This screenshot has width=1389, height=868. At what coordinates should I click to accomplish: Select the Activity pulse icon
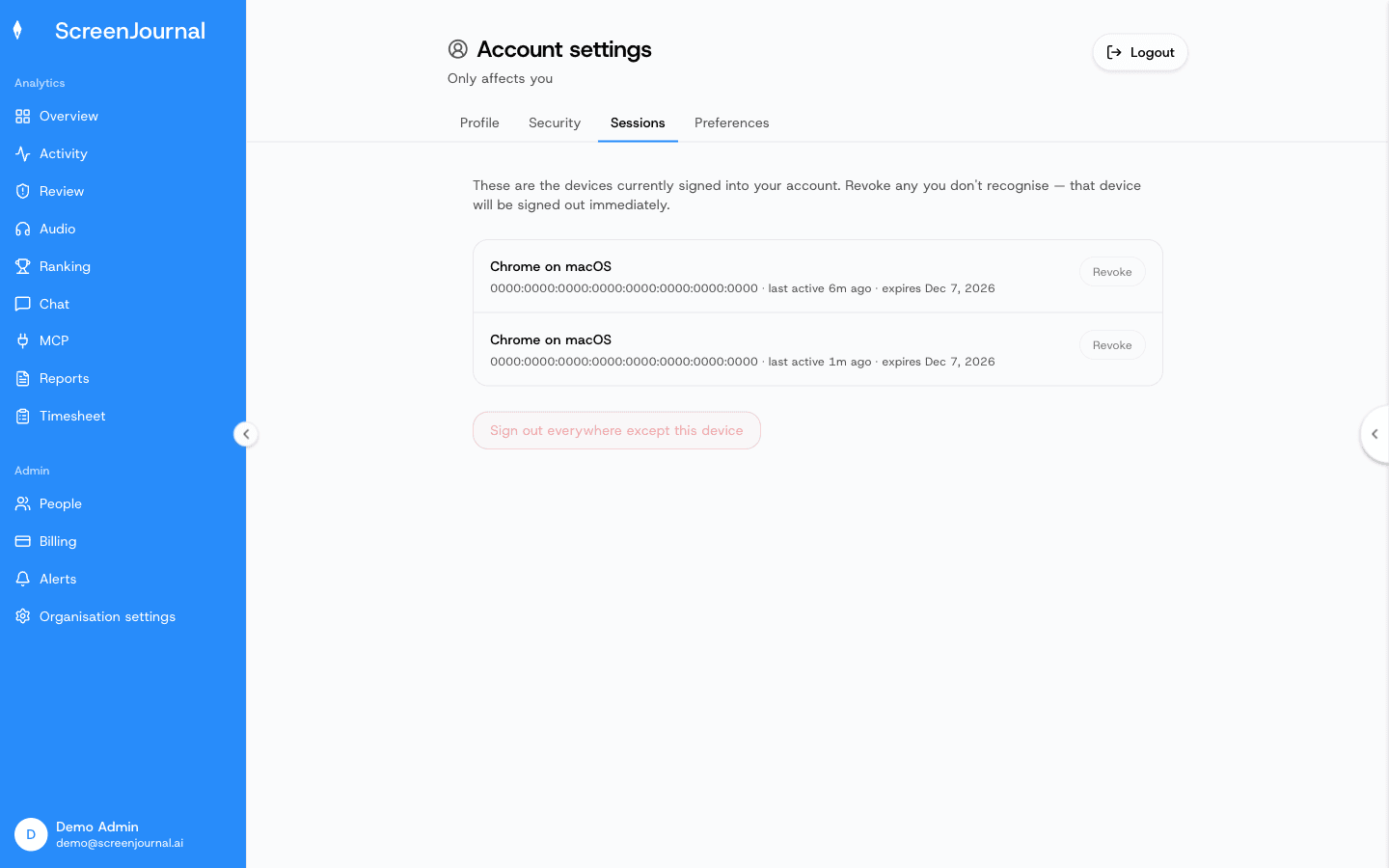pos(23,154)
